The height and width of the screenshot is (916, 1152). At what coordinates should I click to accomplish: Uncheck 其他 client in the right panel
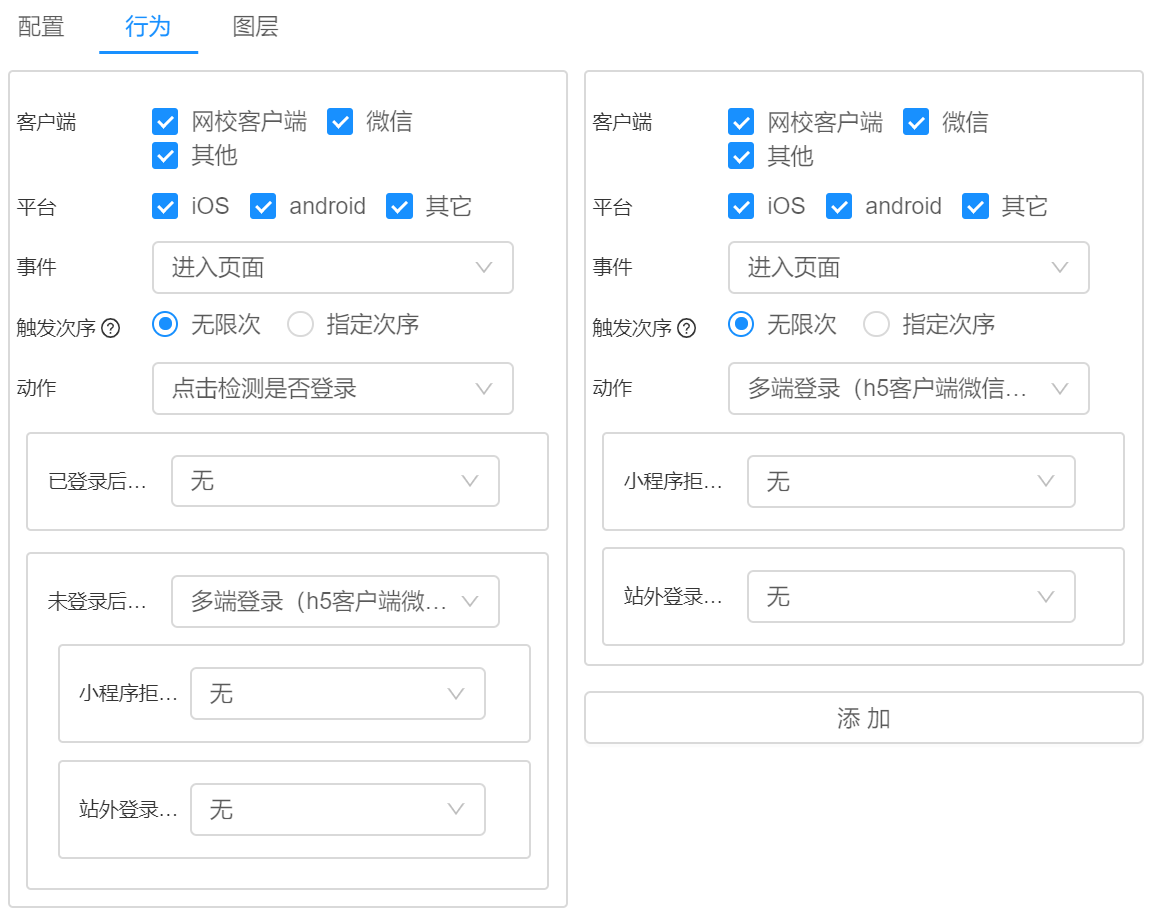pyautogui.click(x=741, y=156)
